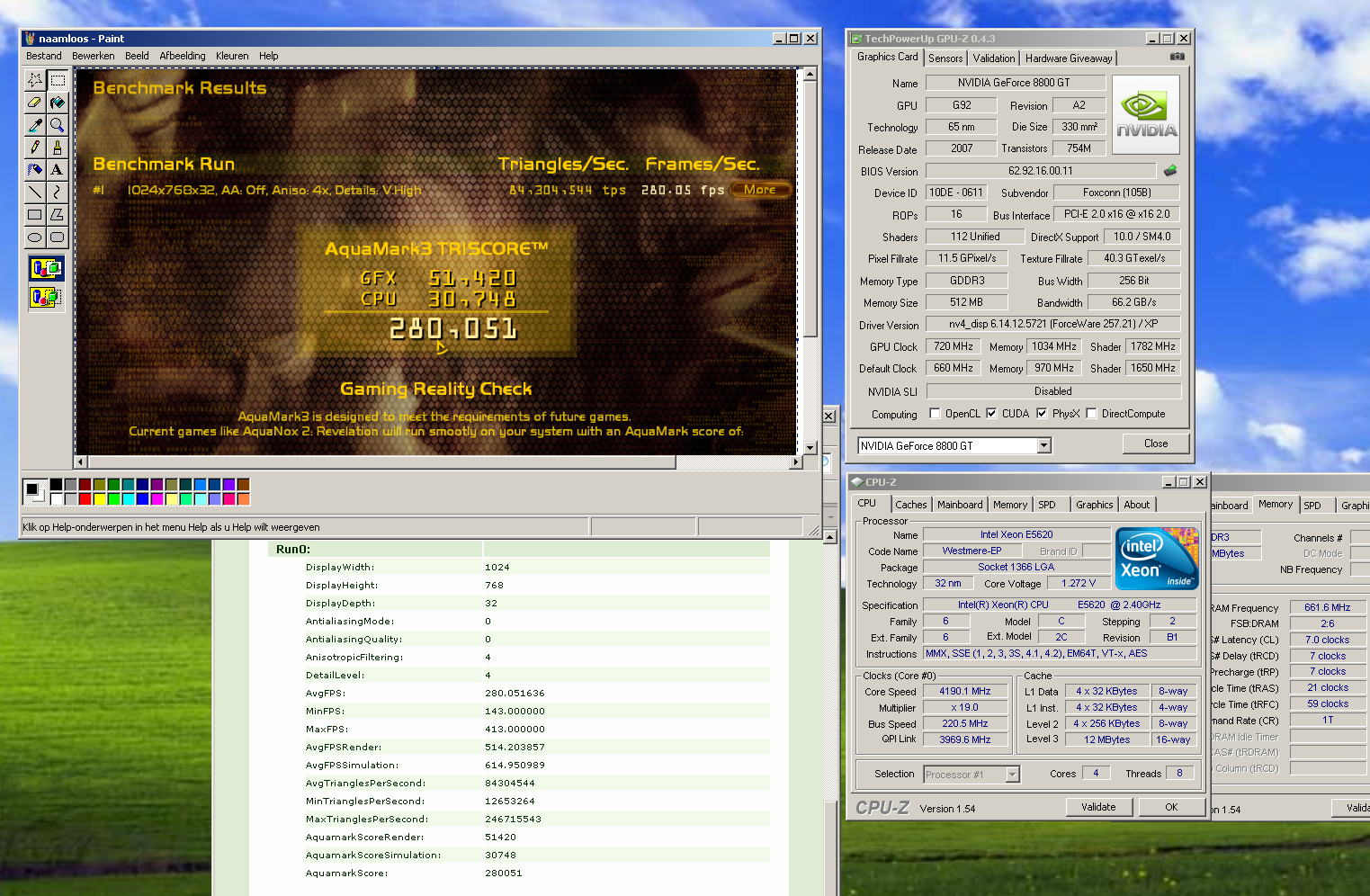The height and width of the screenshot is (896, 1370).
Task: Select the Free-Form Select tool in Paint
Action: pos(35,80)
